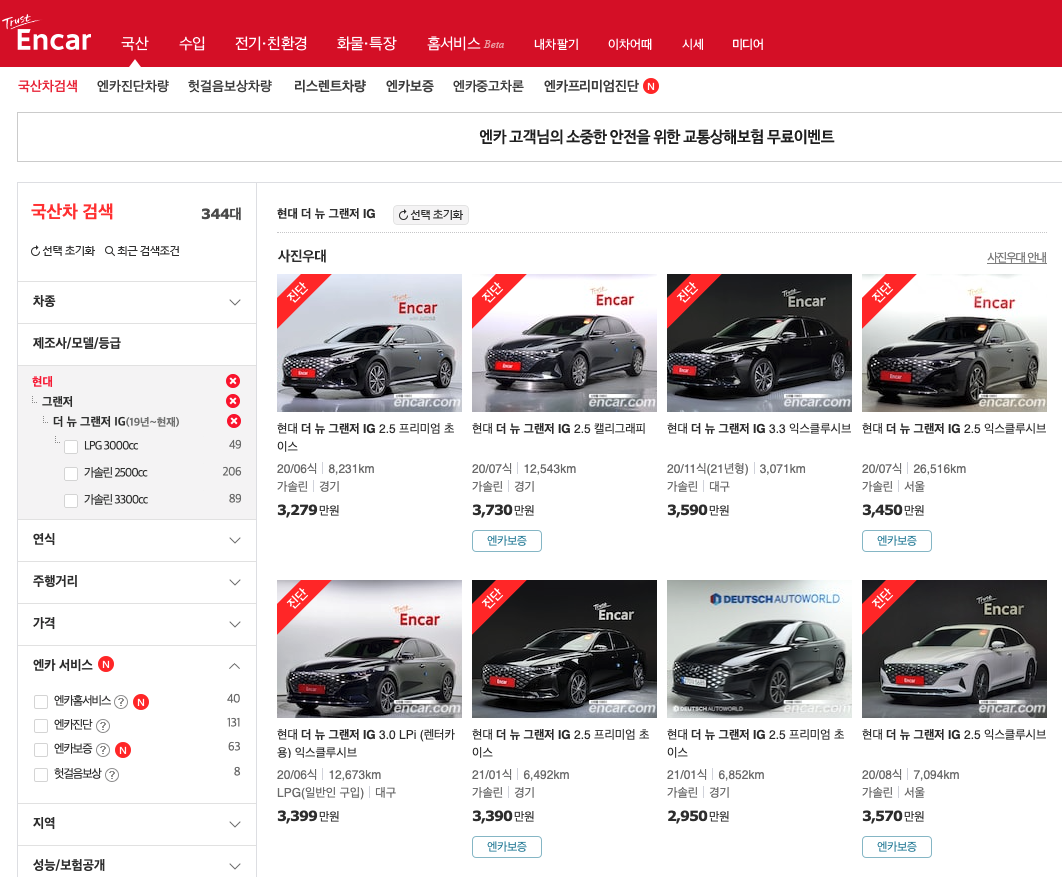Expand the 가격 filter section
Viewport: 1062px width, 877px height.
point(137,624)
